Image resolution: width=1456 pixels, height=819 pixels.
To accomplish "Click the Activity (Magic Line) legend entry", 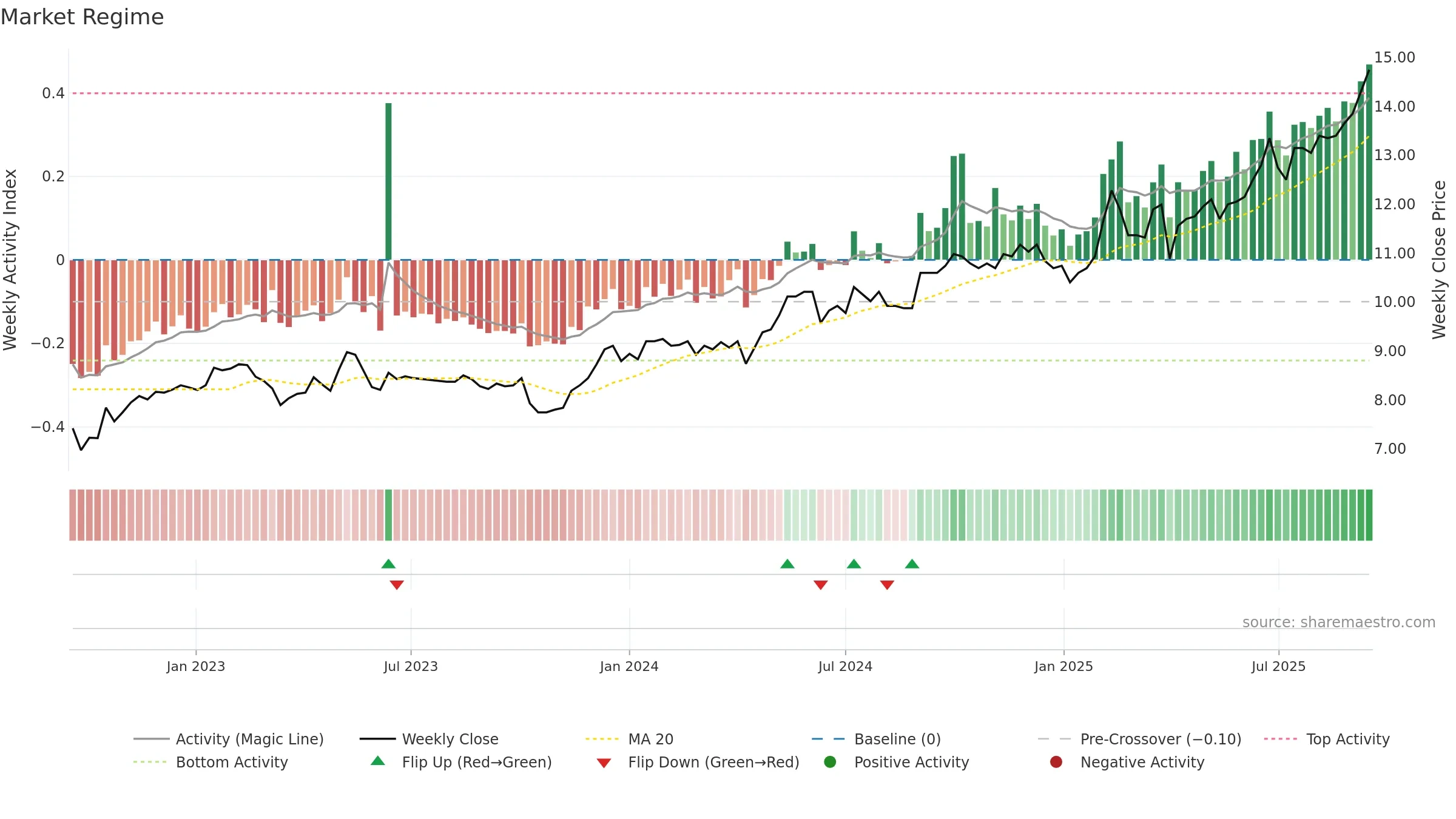I will (x=229, y=739).
